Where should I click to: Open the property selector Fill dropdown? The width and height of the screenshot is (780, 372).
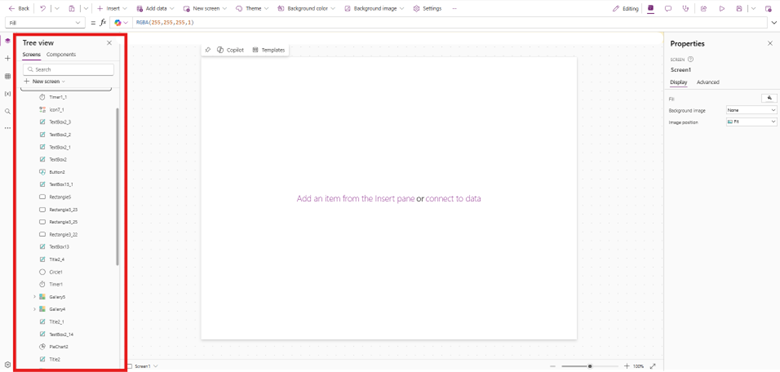coord(45,23)
